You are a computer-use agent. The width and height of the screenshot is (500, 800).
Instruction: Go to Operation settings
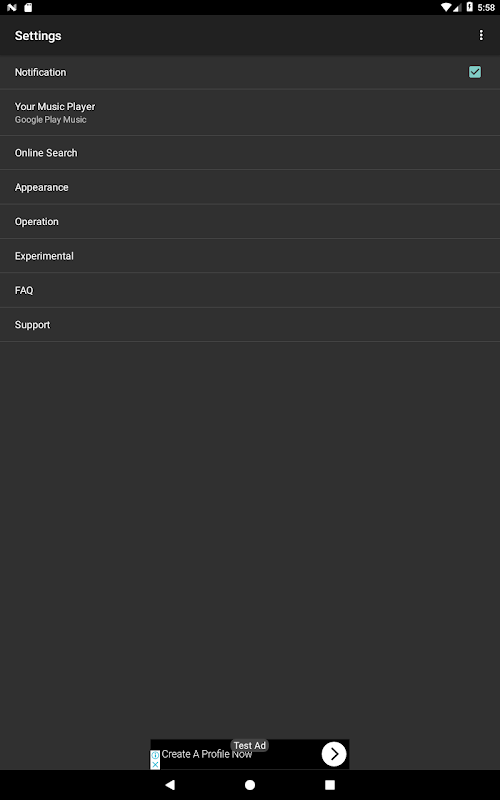250,221
